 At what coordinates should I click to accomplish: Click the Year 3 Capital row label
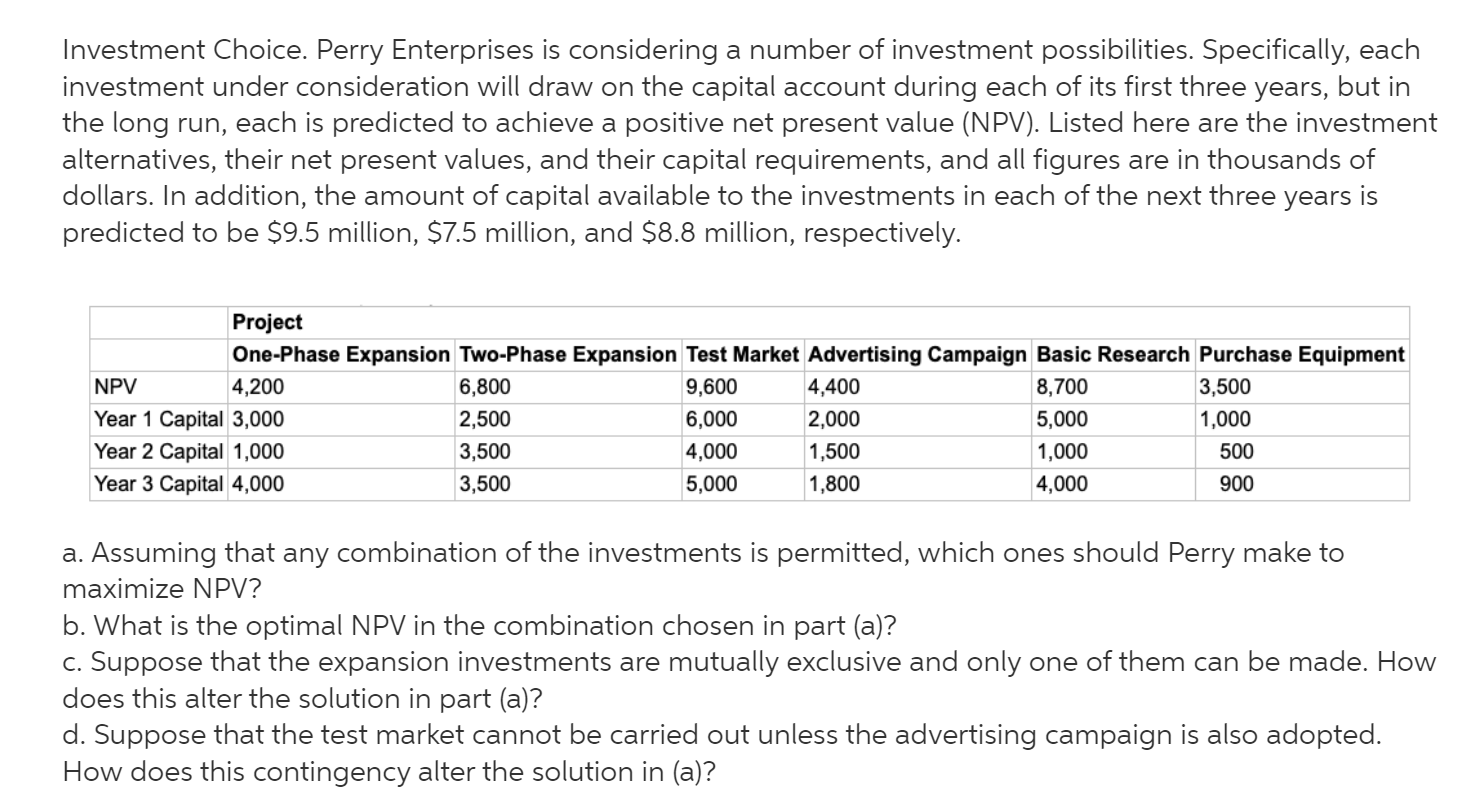[x=159, y=485]
